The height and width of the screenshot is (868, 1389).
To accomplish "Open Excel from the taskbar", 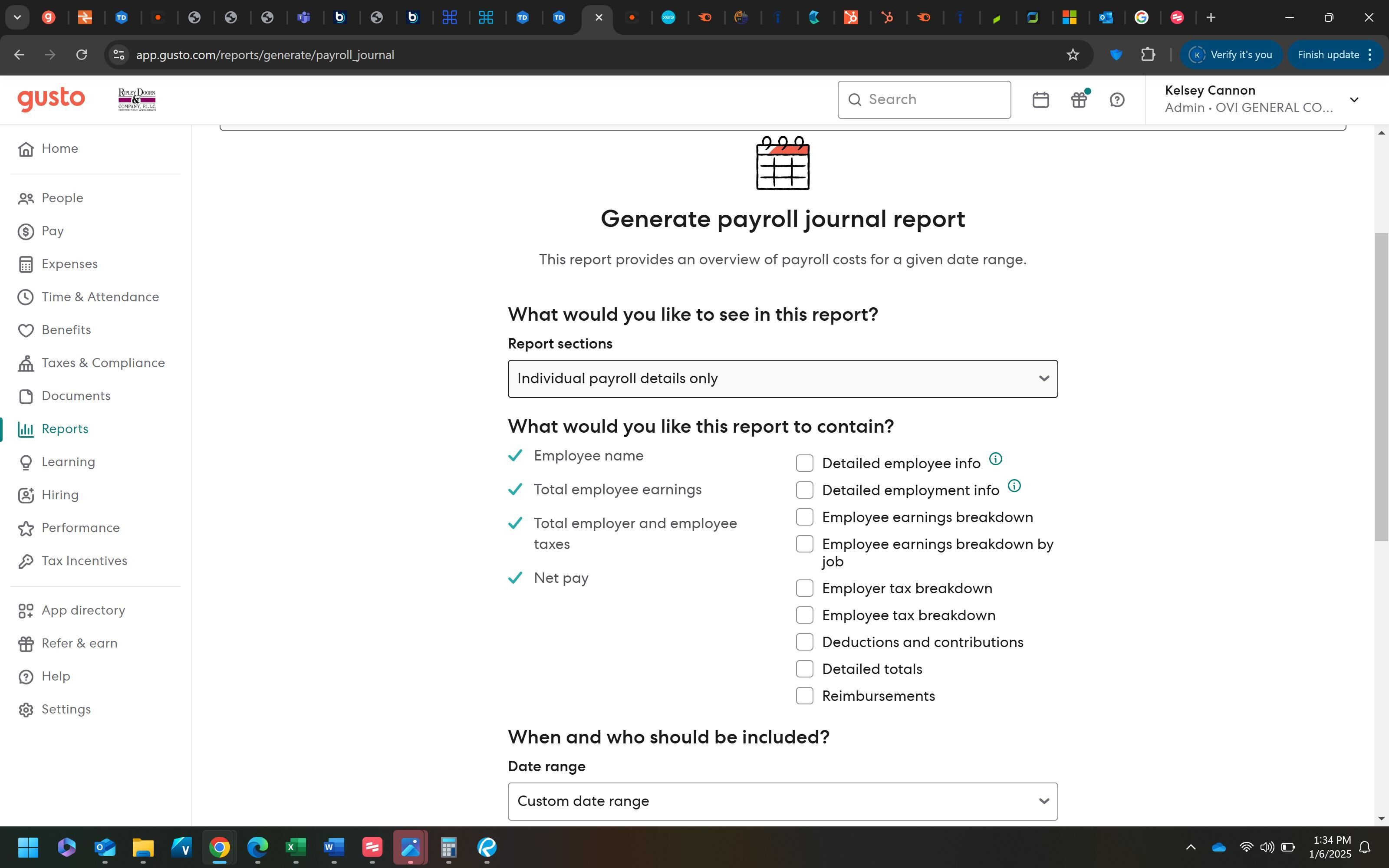I will point(296,847).
